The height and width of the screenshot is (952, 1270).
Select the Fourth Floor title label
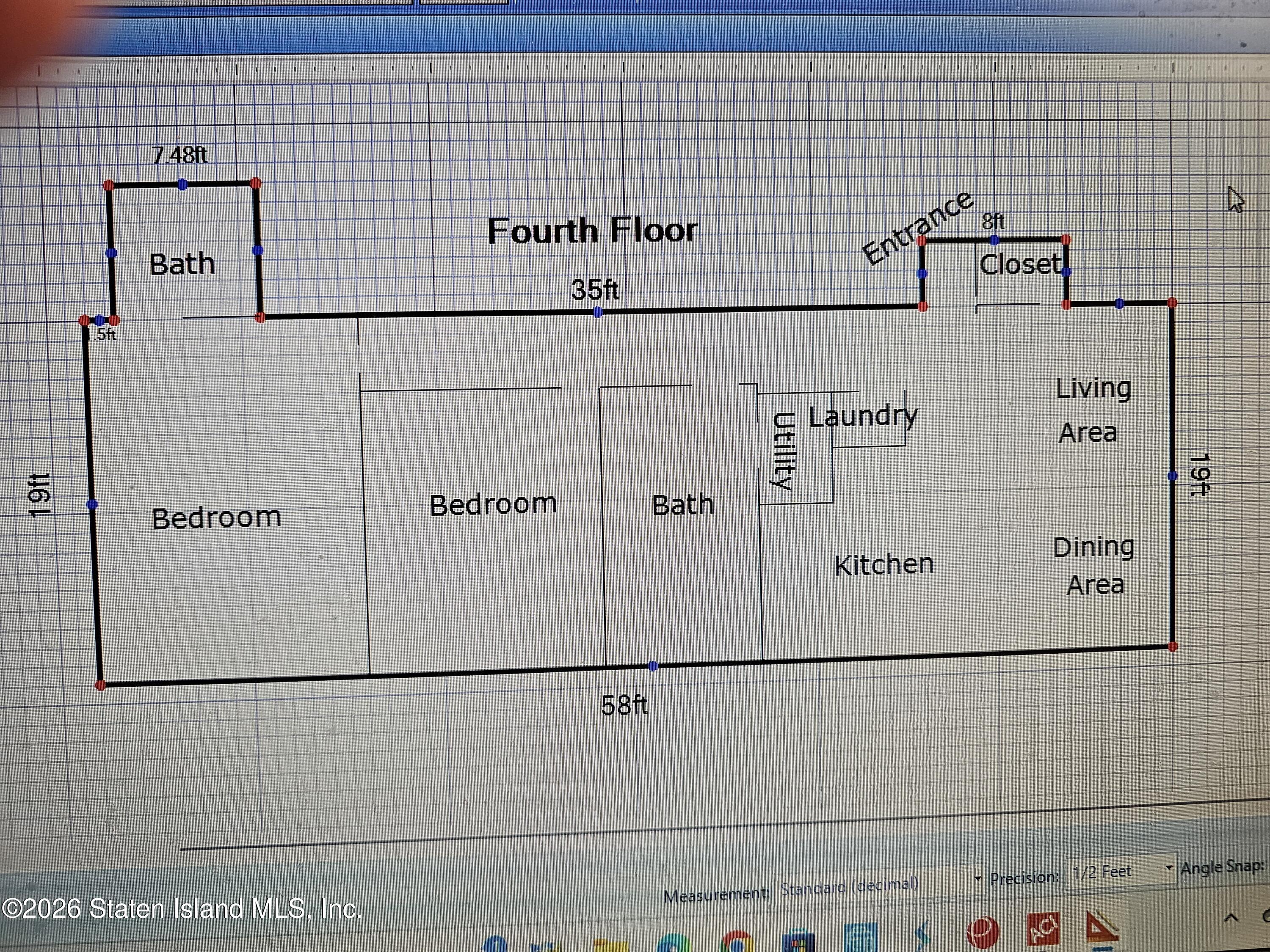tap(593, 231)
